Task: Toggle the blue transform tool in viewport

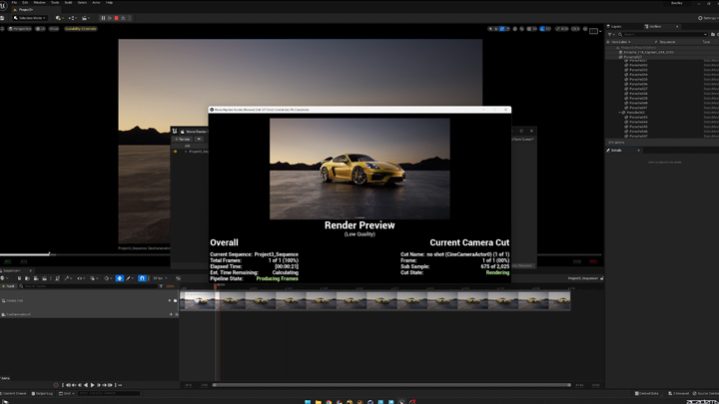Action: tap(502, 29)
